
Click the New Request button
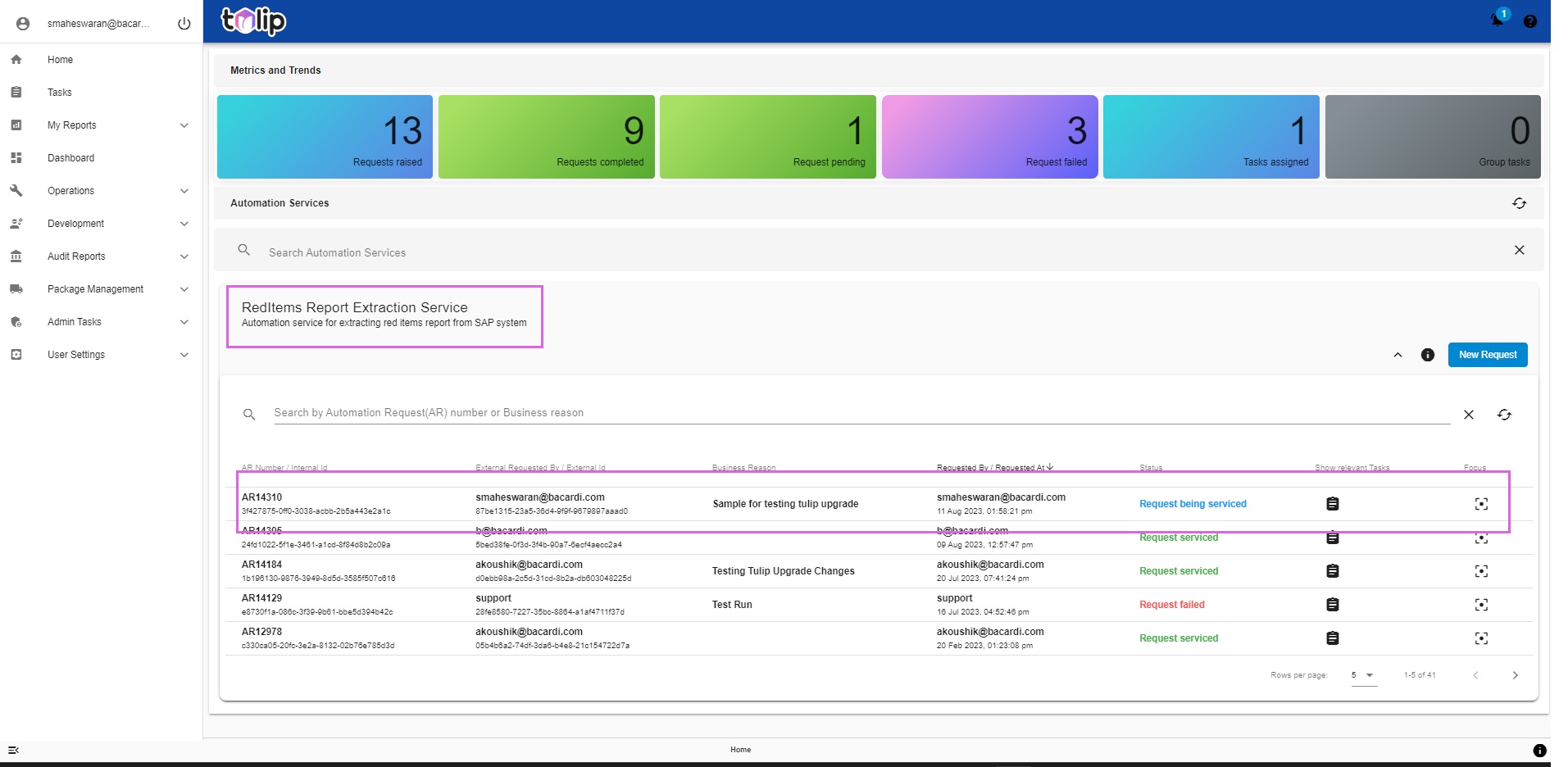pyautogui.click(x=1488, y=355)
